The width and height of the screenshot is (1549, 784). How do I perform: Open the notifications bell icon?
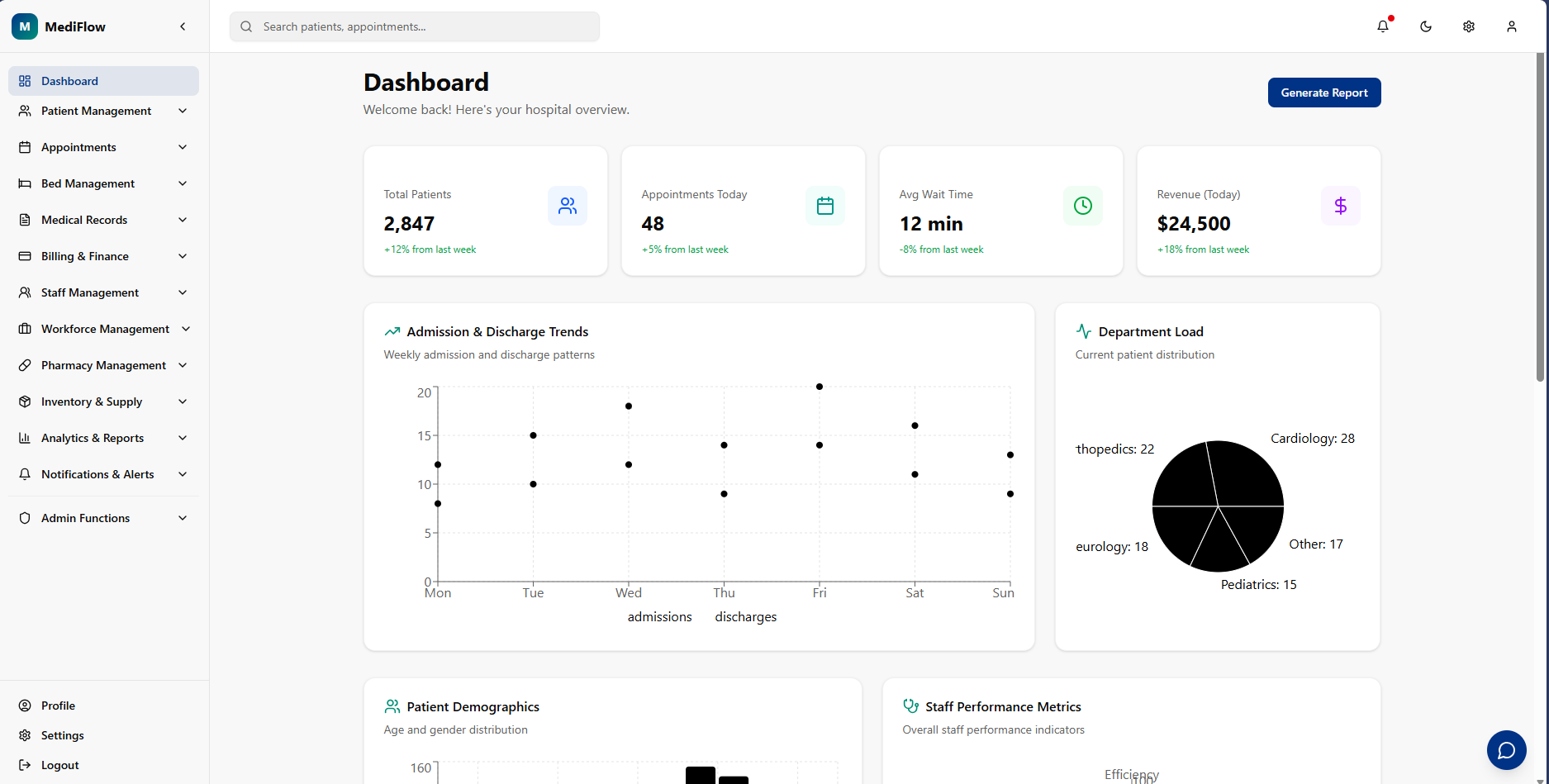(1383, 26)
